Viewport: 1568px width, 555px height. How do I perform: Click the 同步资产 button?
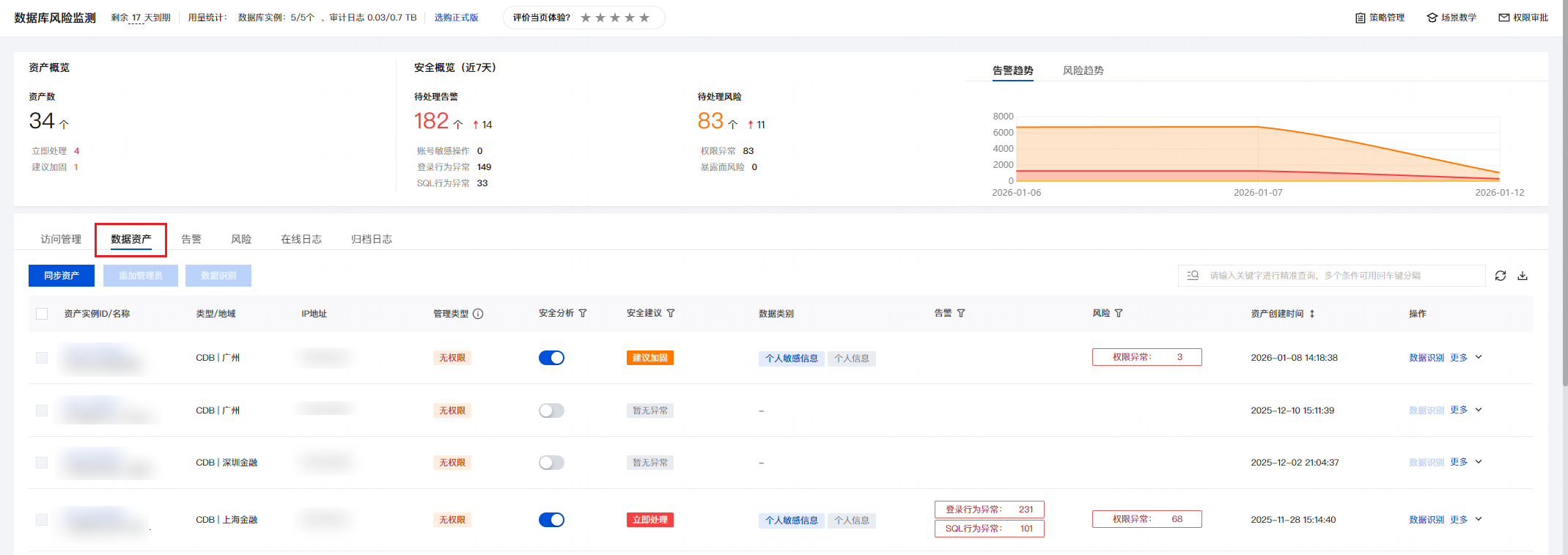[62, 276]
